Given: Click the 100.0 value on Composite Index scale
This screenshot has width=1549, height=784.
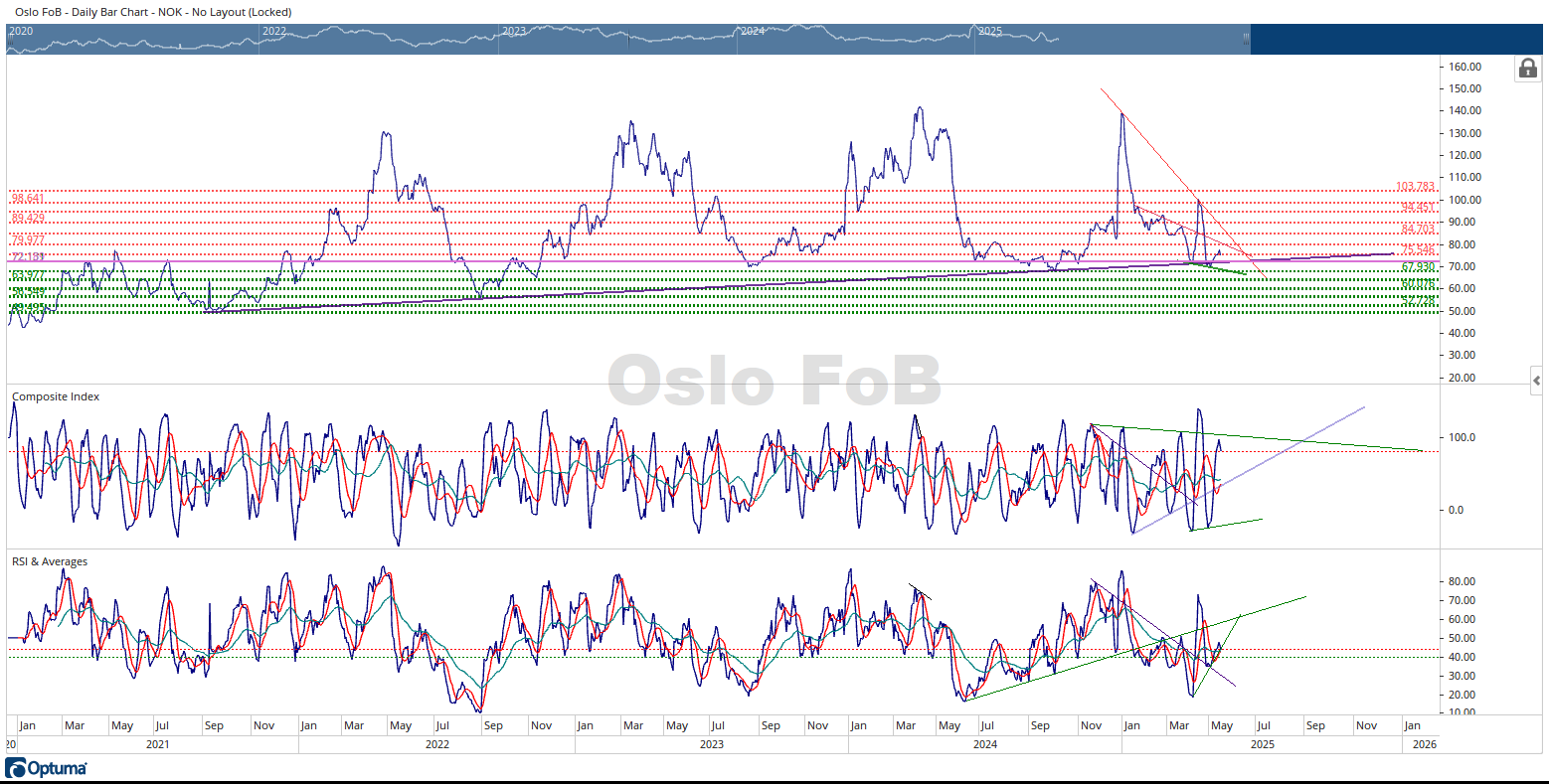Looking at the screenshot, I should (x=1461, y=437).
